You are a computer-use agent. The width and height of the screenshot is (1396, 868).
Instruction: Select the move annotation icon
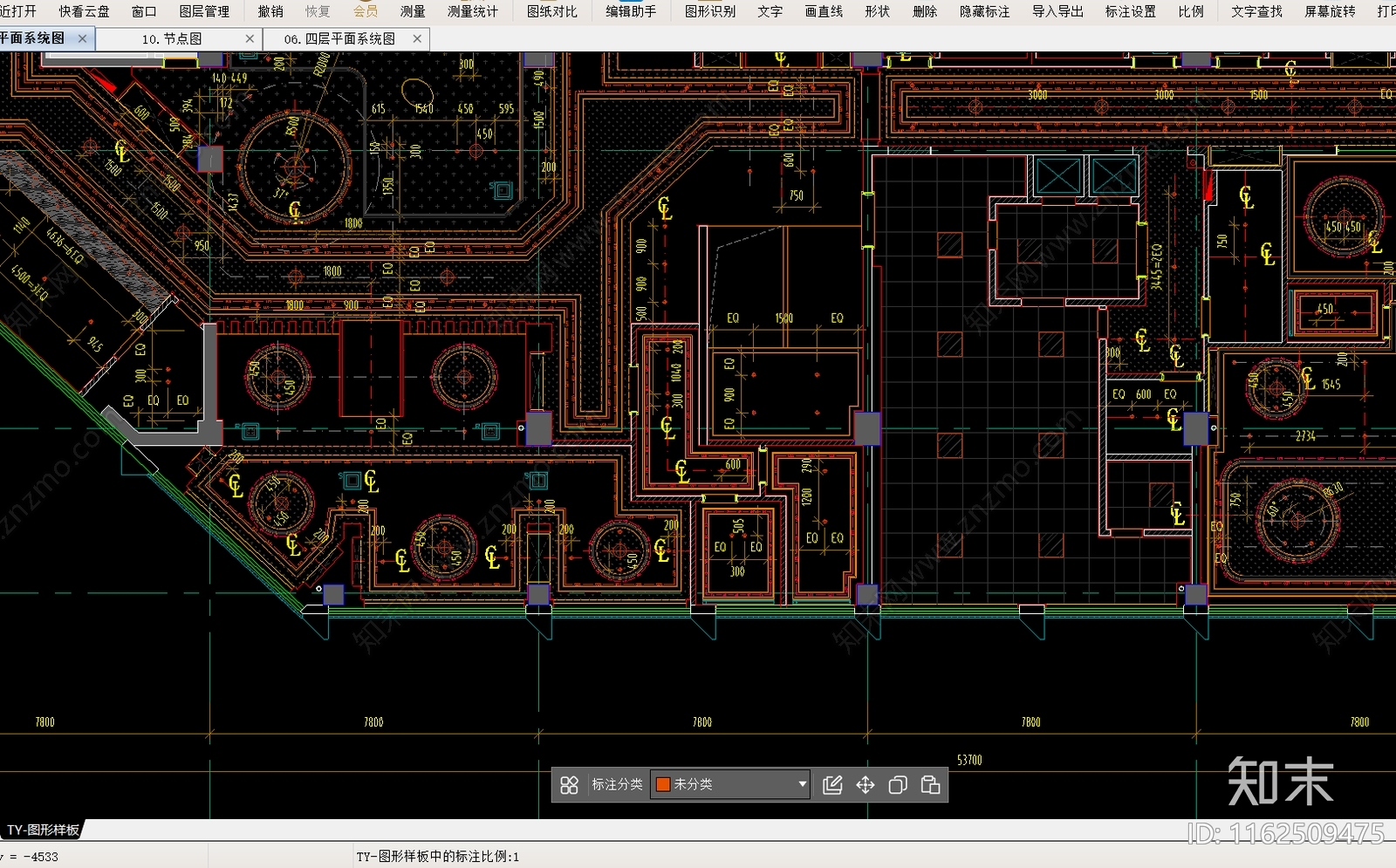click(866, 785)
